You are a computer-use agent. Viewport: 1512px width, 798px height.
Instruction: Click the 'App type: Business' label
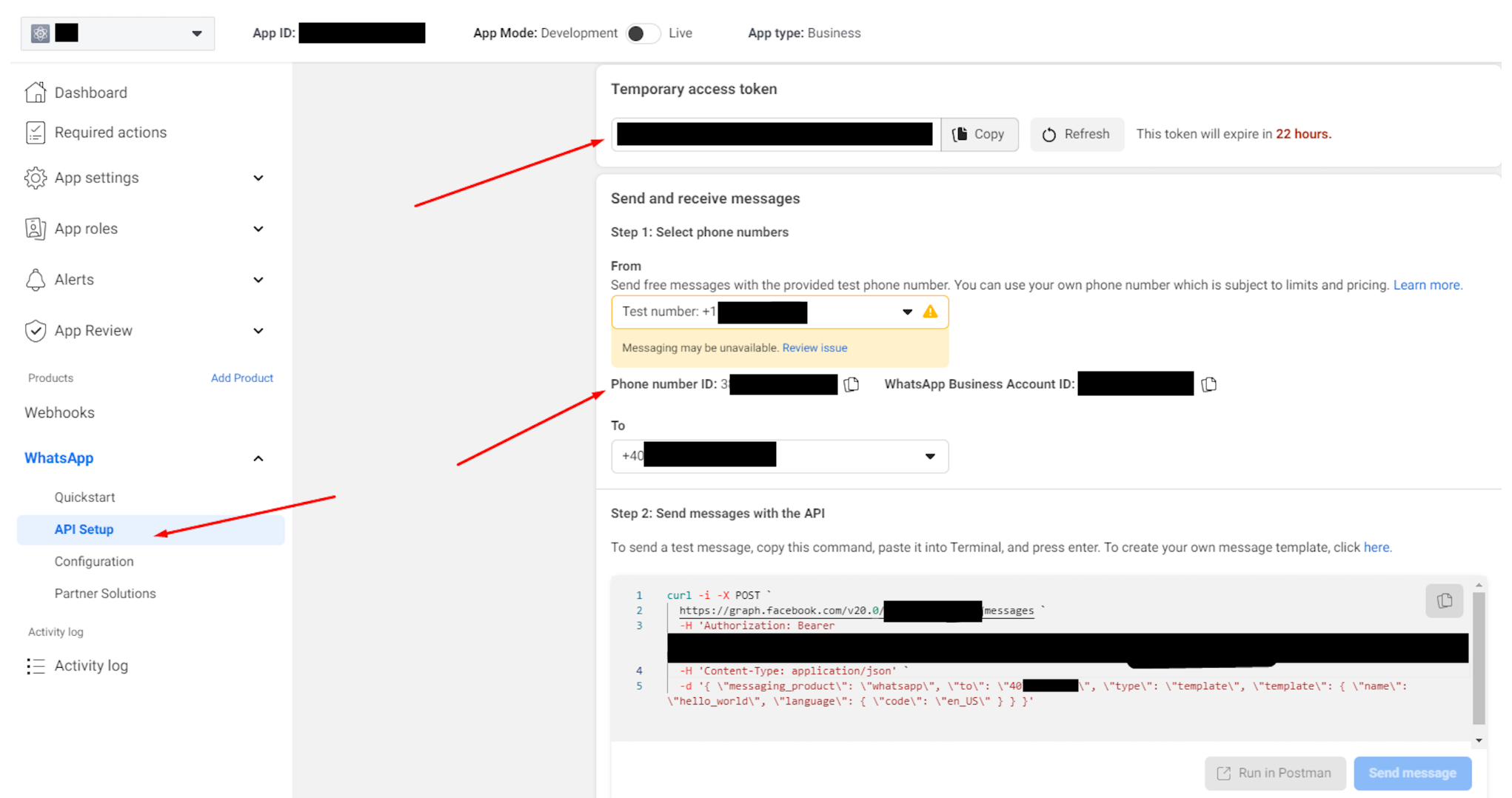pyautogui.click(x=804, y=33)
